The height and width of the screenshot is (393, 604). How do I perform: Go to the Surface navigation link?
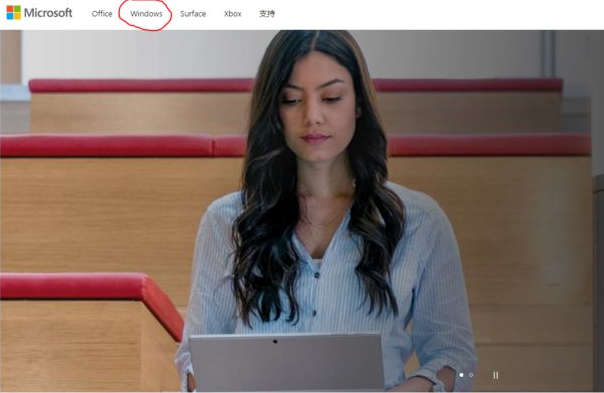coord(193,13)
